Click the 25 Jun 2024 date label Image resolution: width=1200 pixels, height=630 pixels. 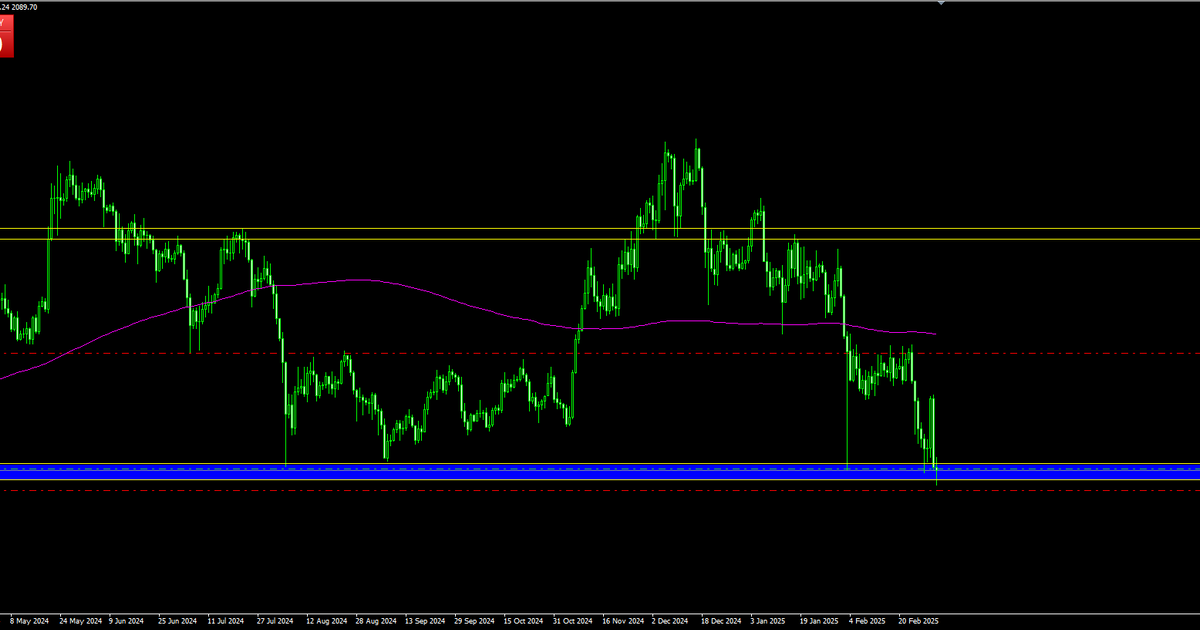point(177,620)
